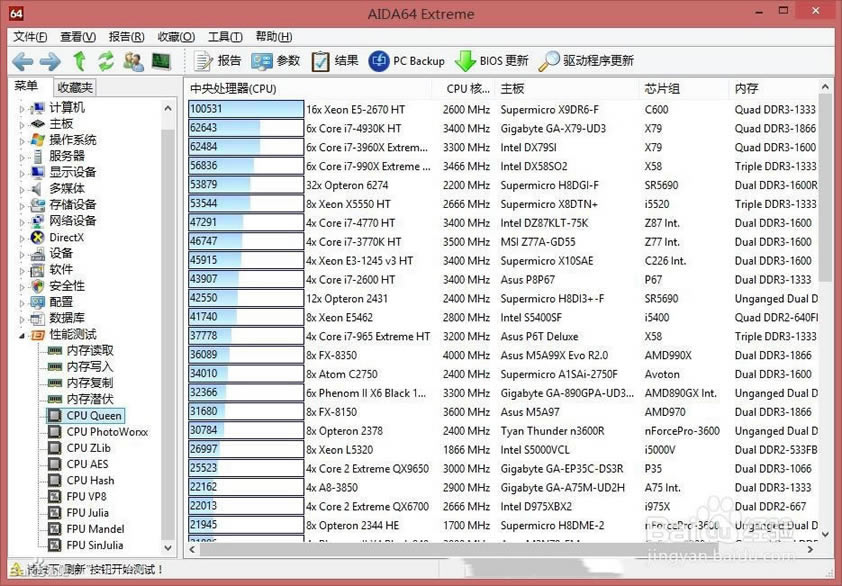Select the FPU VP8 benchmark
Screen dimensions: 842x586
pyautogui.click(x=86, y=496)
